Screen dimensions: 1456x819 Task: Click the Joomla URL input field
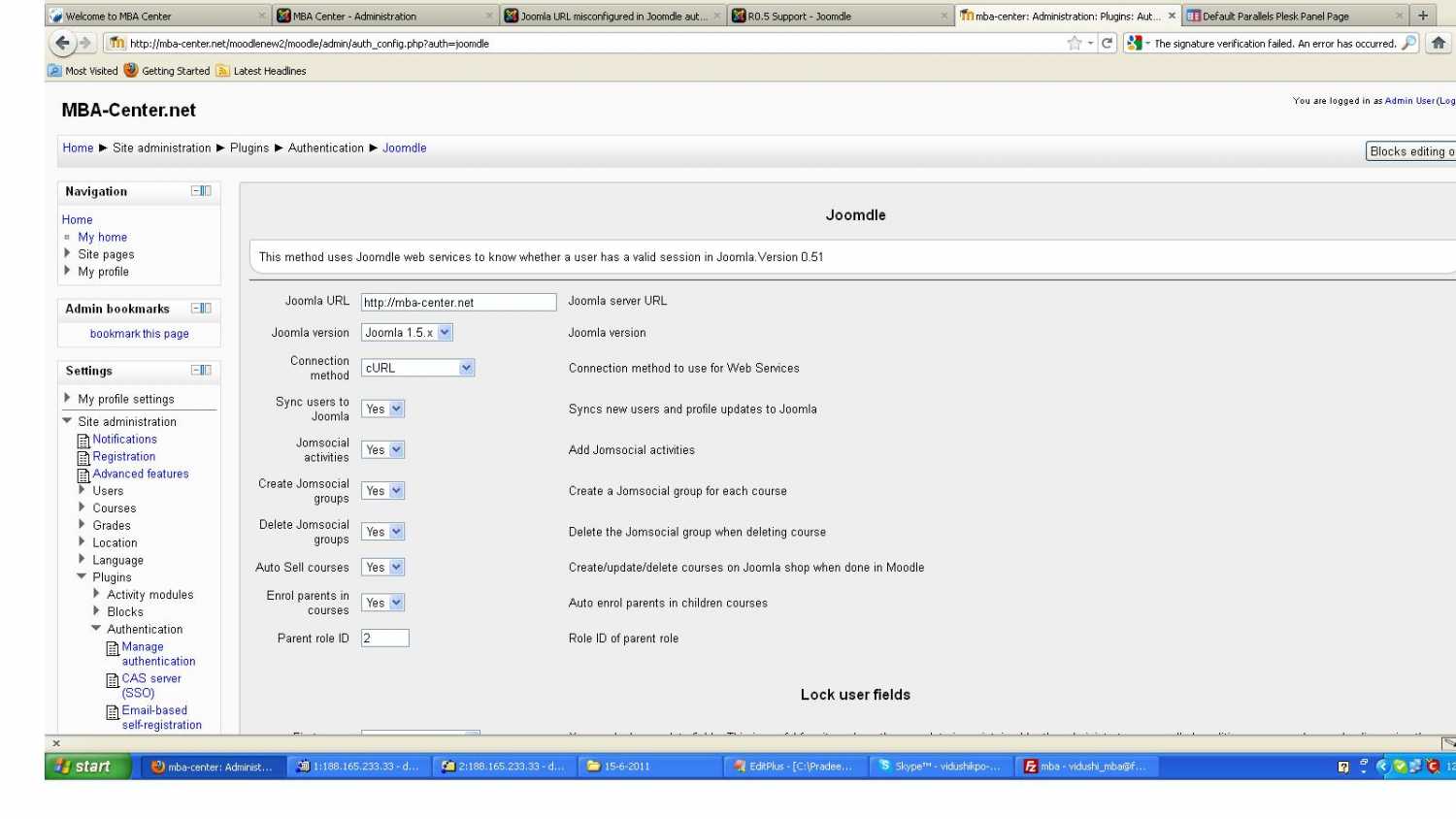pos(458,303)
